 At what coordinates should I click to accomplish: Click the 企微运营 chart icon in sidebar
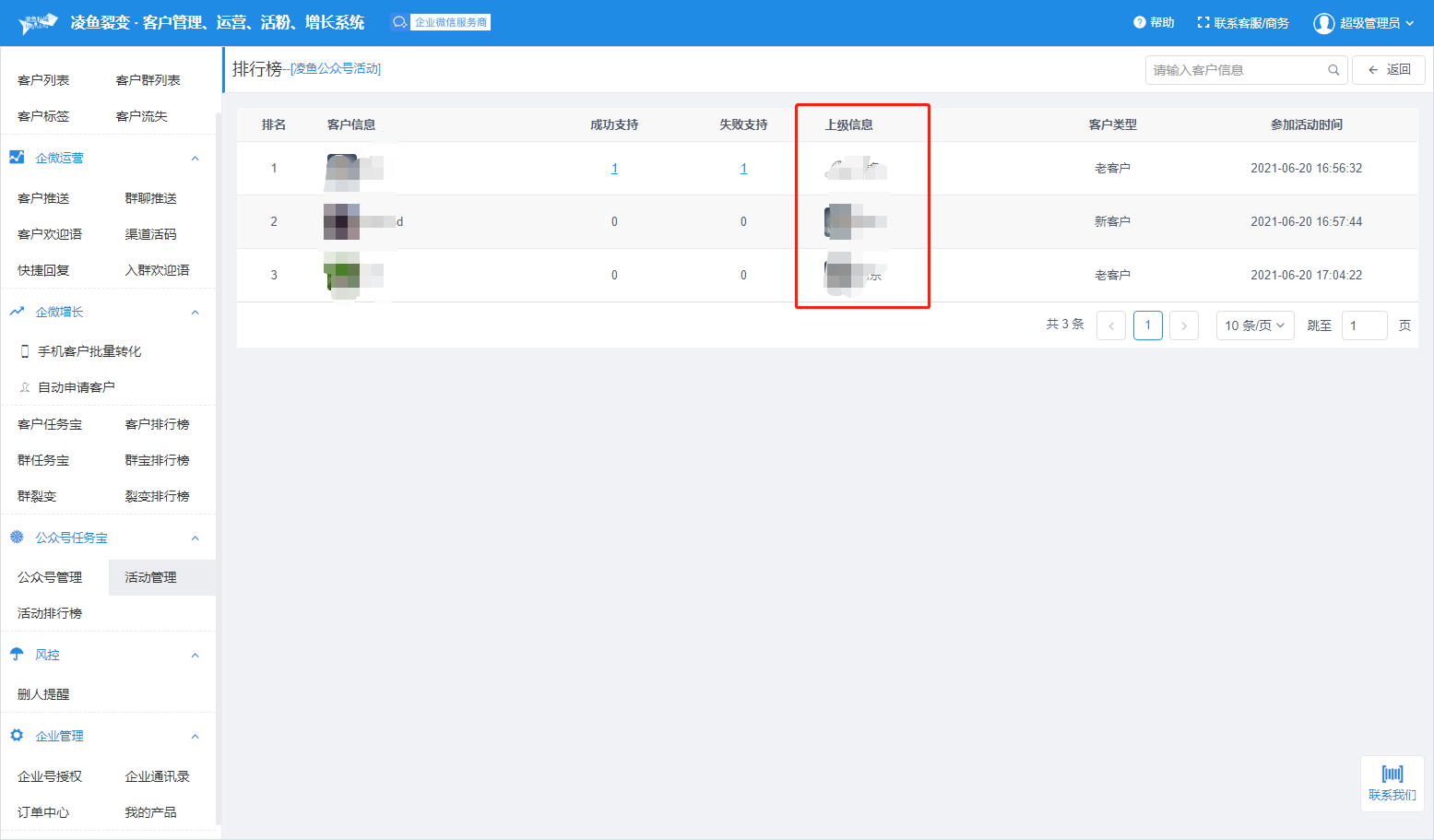click(17, 158)
